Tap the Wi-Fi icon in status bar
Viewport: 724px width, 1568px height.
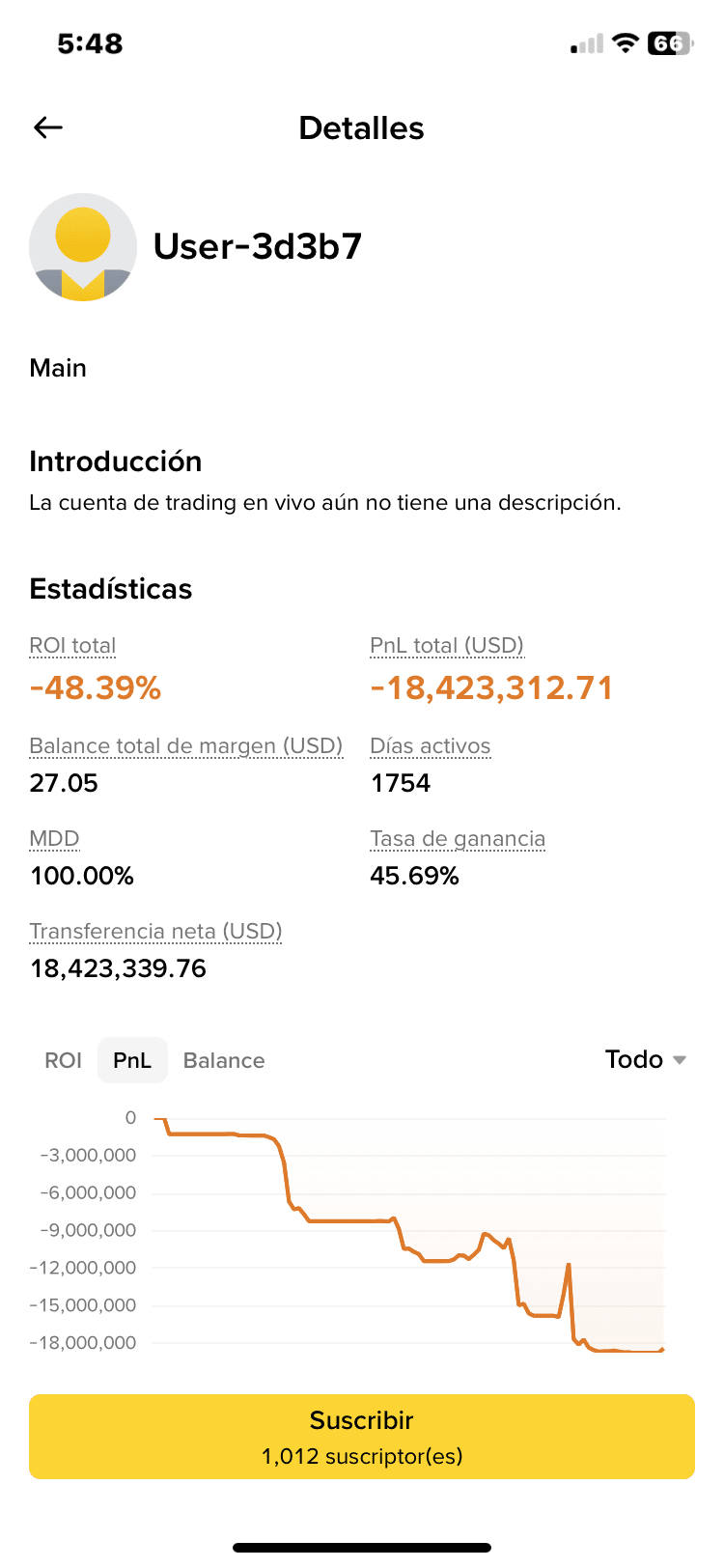pos(626,43)
